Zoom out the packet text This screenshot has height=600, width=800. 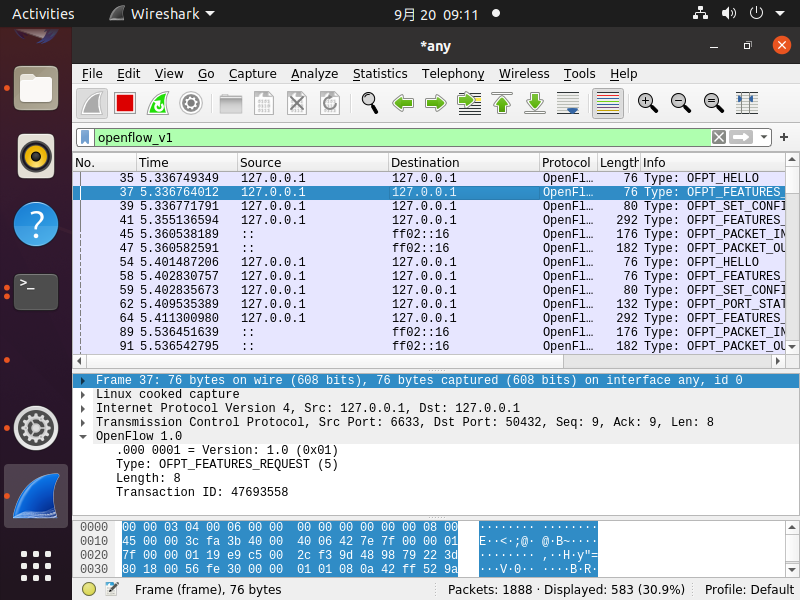[681, 104]
